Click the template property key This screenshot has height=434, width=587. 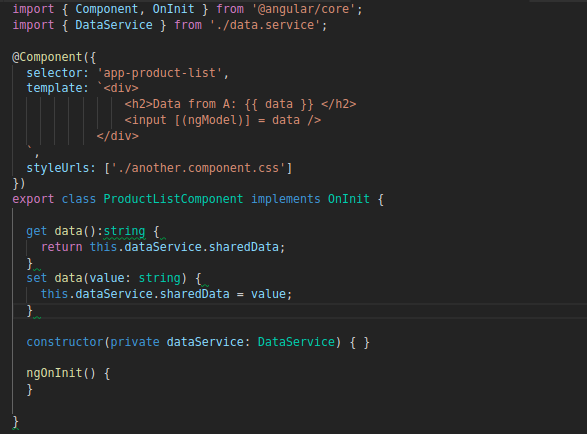pyautogui.click(x=54, y=88)
